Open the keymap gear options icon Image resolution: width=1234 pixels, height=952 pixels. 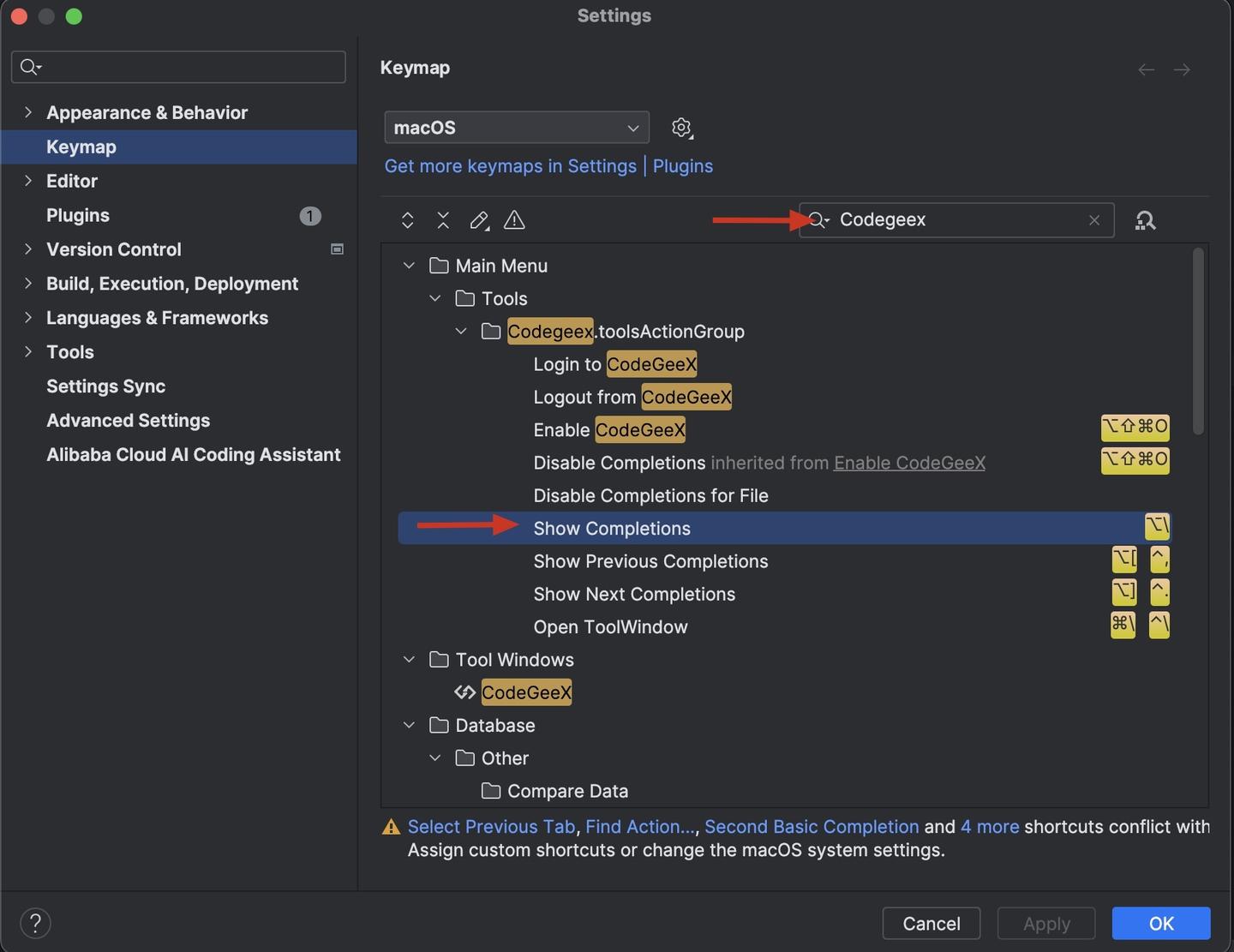pyautogui.click(x=682, y=128)
